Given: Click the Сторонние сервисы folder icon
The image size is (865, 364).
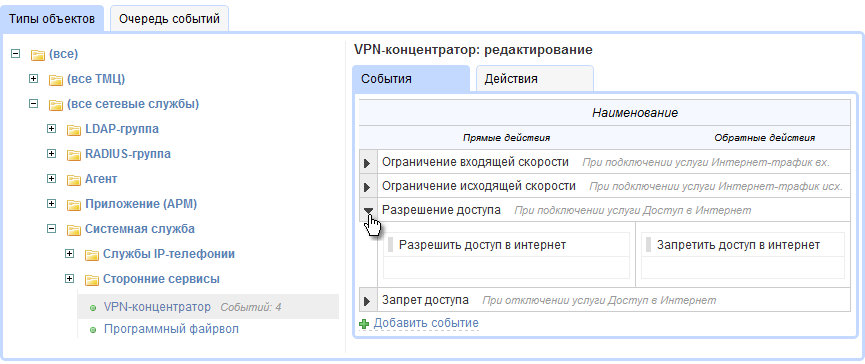Looking at the screenshot, I should [x=92, y=280].
